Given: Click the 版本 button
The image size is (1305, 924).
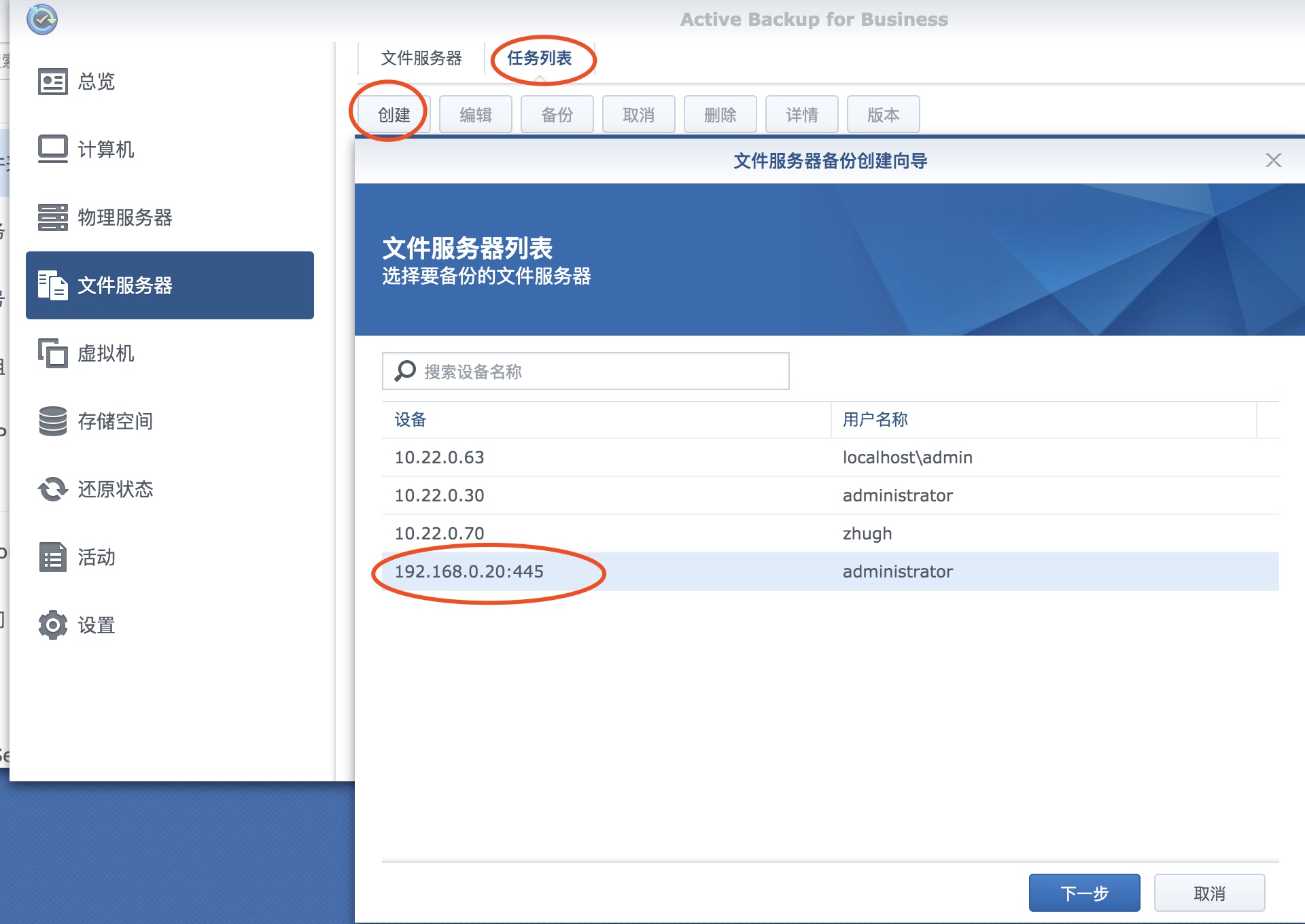Looking at the screenshot, I should [x=884, y=114].
